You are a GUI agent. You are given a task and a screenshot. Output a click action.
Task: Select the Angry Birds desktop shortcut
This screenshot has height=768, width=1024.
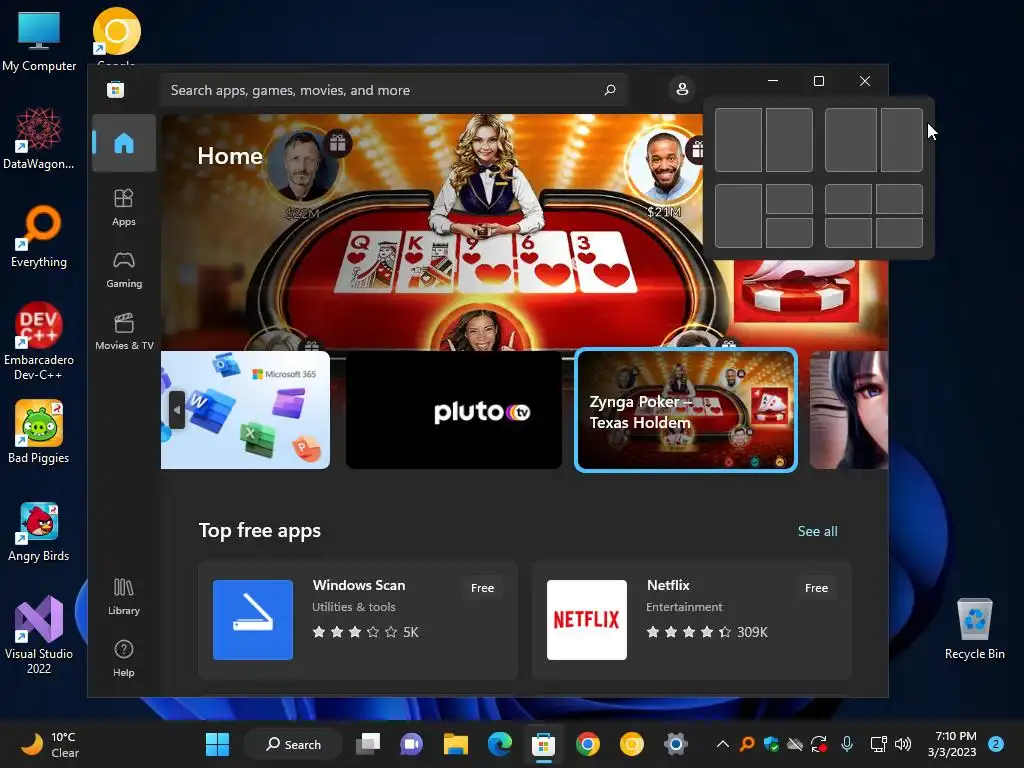point(39,531)
